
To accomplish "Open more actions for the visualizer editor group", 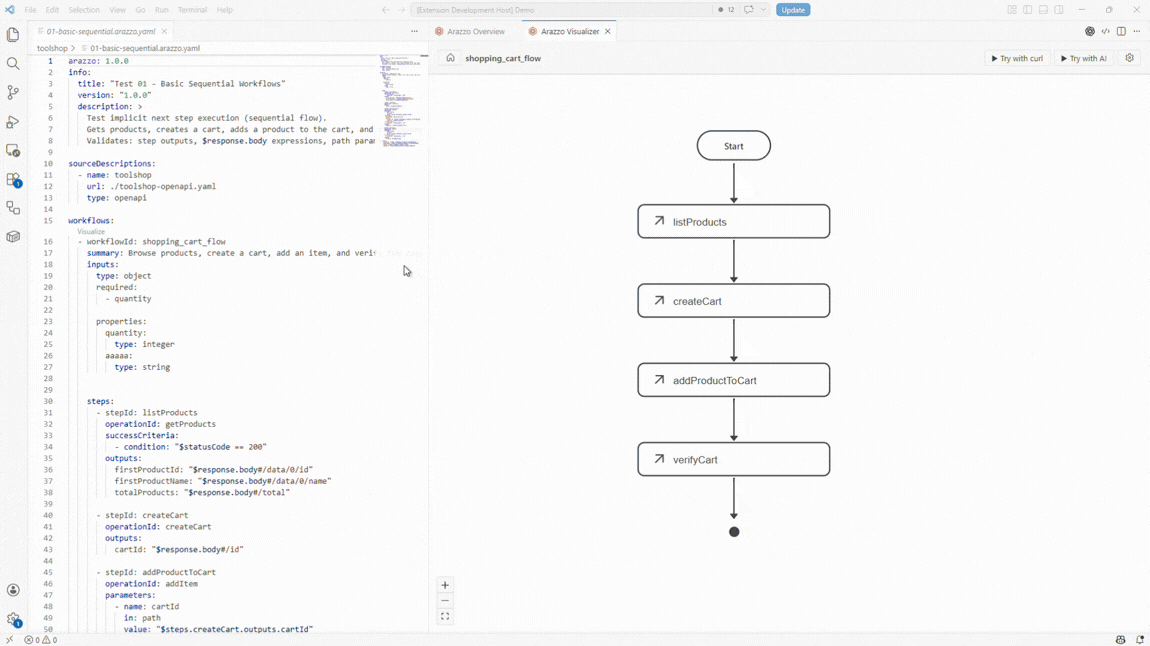I will click(1137, 32).
